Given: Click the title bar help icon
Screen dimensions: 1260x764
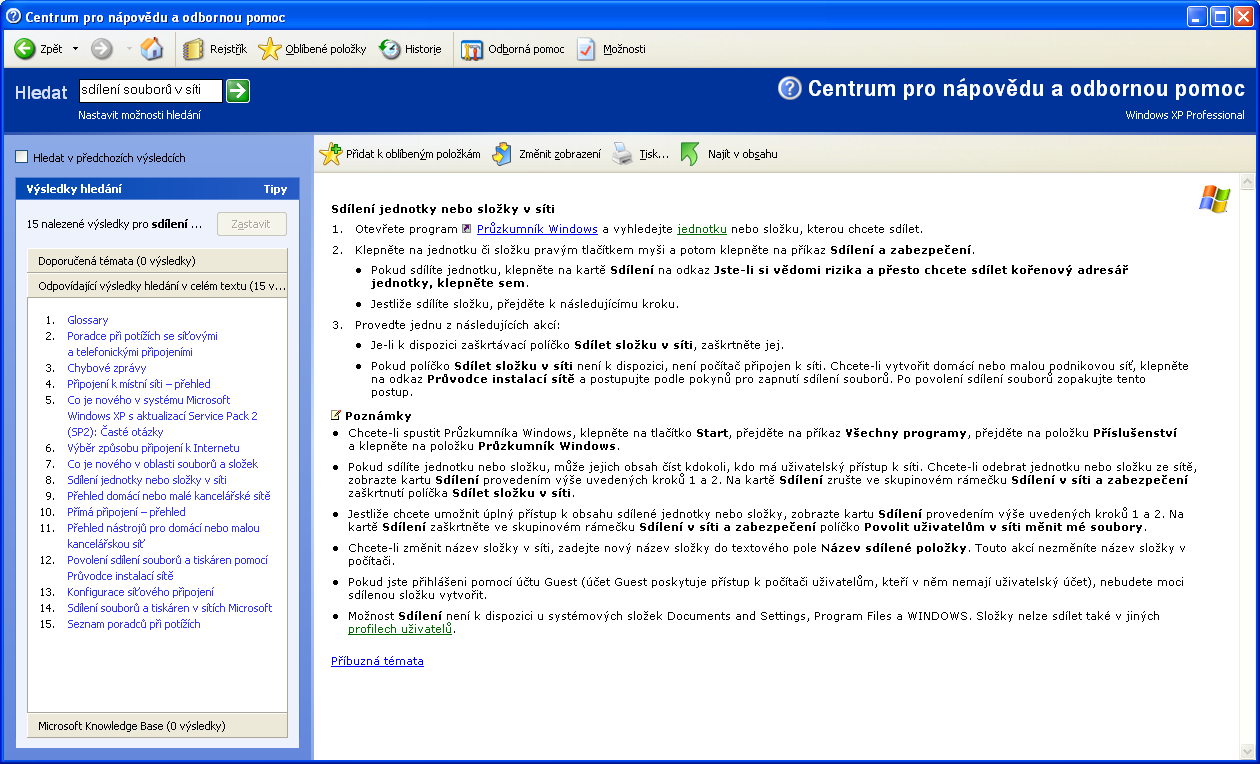Looking at the screenshot, I should pos(13,16).
